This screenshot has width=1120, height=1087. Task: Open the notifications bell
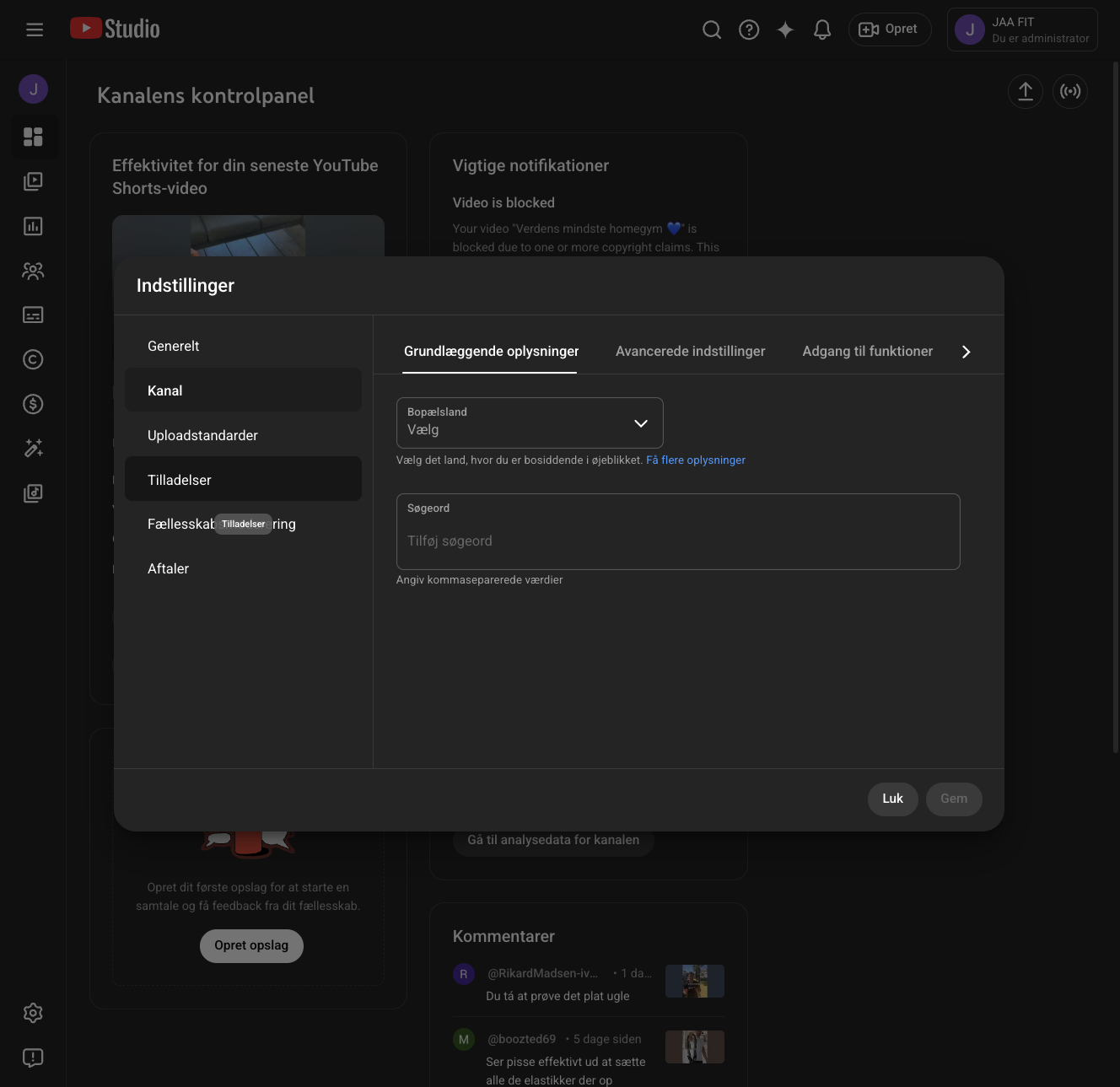822,30
